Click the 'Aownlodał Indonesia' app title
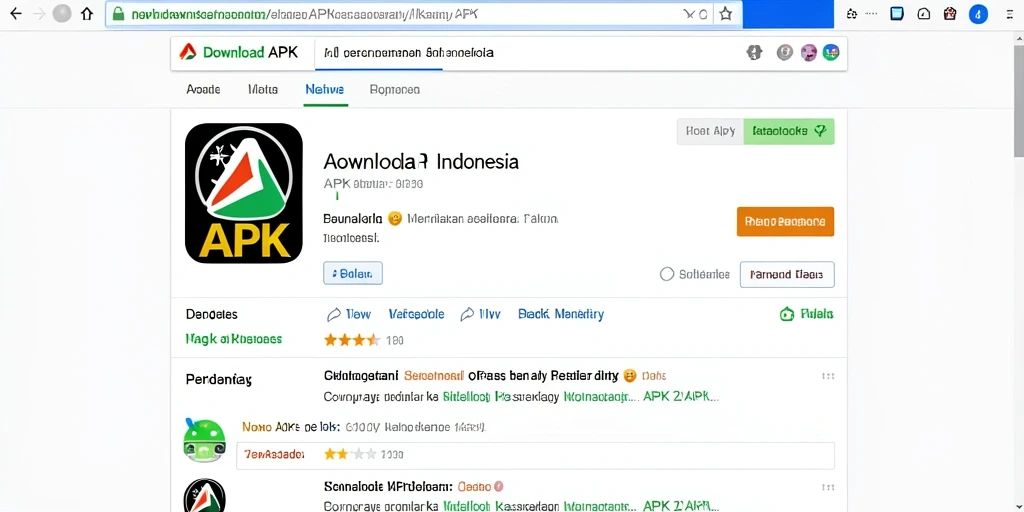Screen dimensions: 1024x512 421,161
